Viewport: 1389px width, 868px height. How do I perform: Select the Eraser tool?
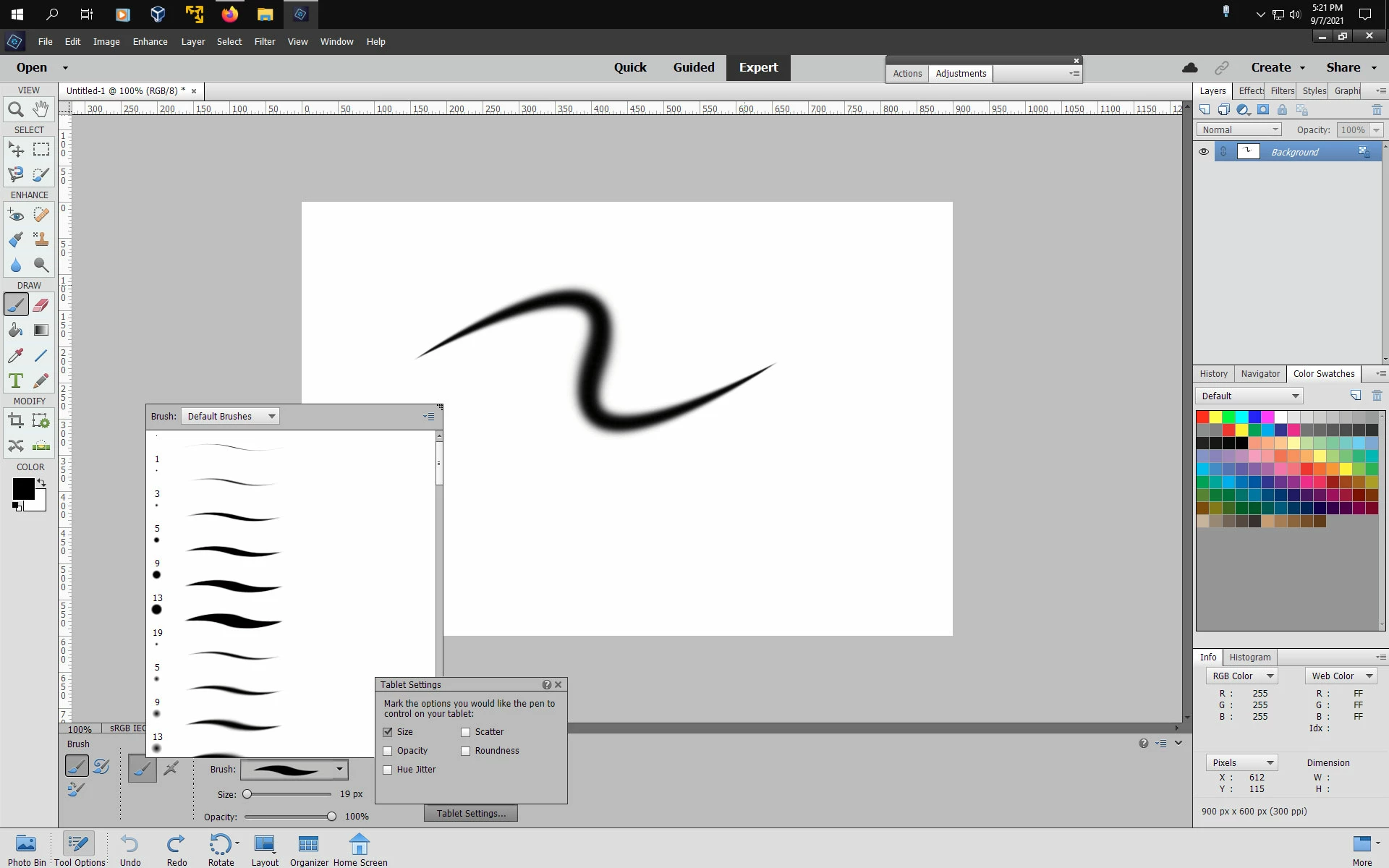click(x=41, y=305)
